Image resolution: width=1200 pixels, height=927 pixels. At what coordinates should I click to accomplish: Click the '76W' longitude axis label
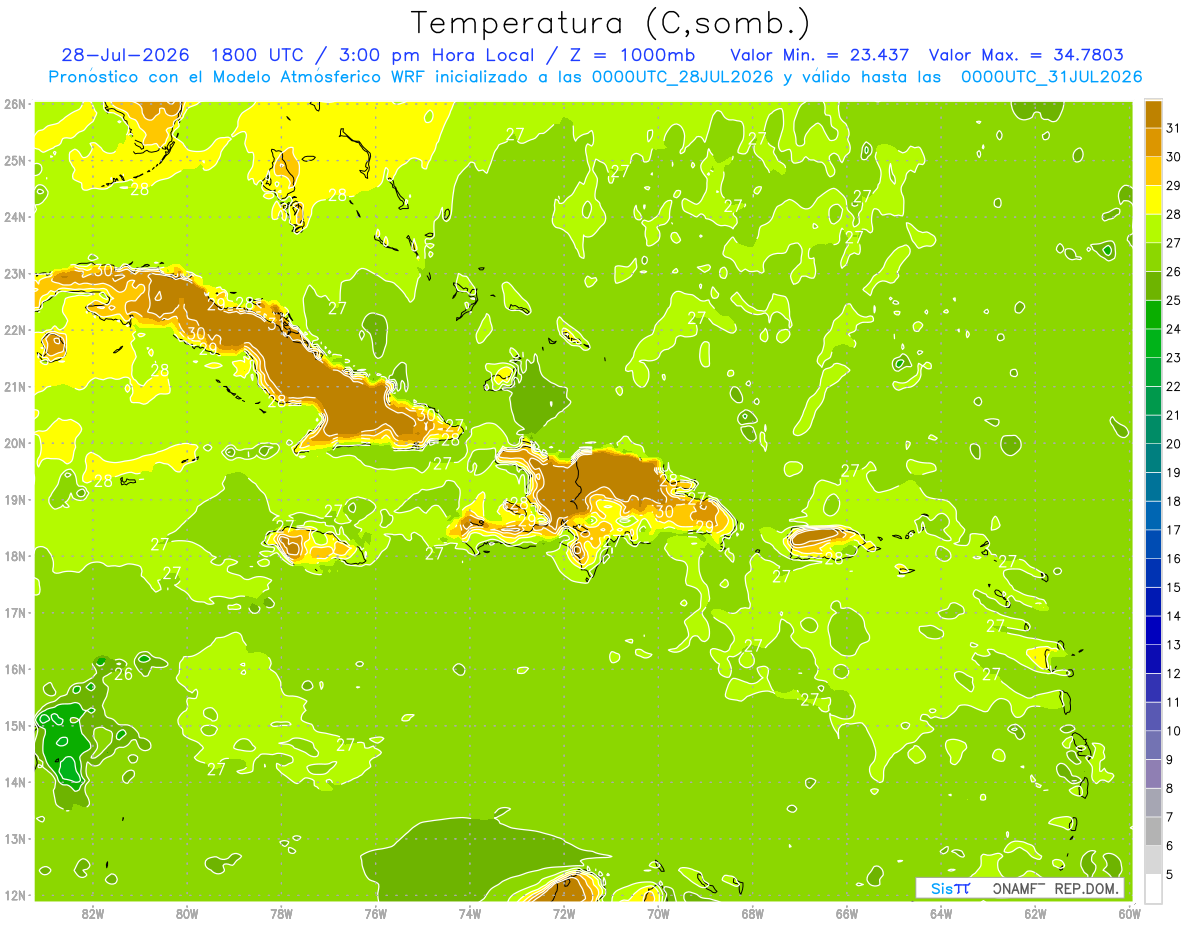pyautogui.click(x=376, y=913)
